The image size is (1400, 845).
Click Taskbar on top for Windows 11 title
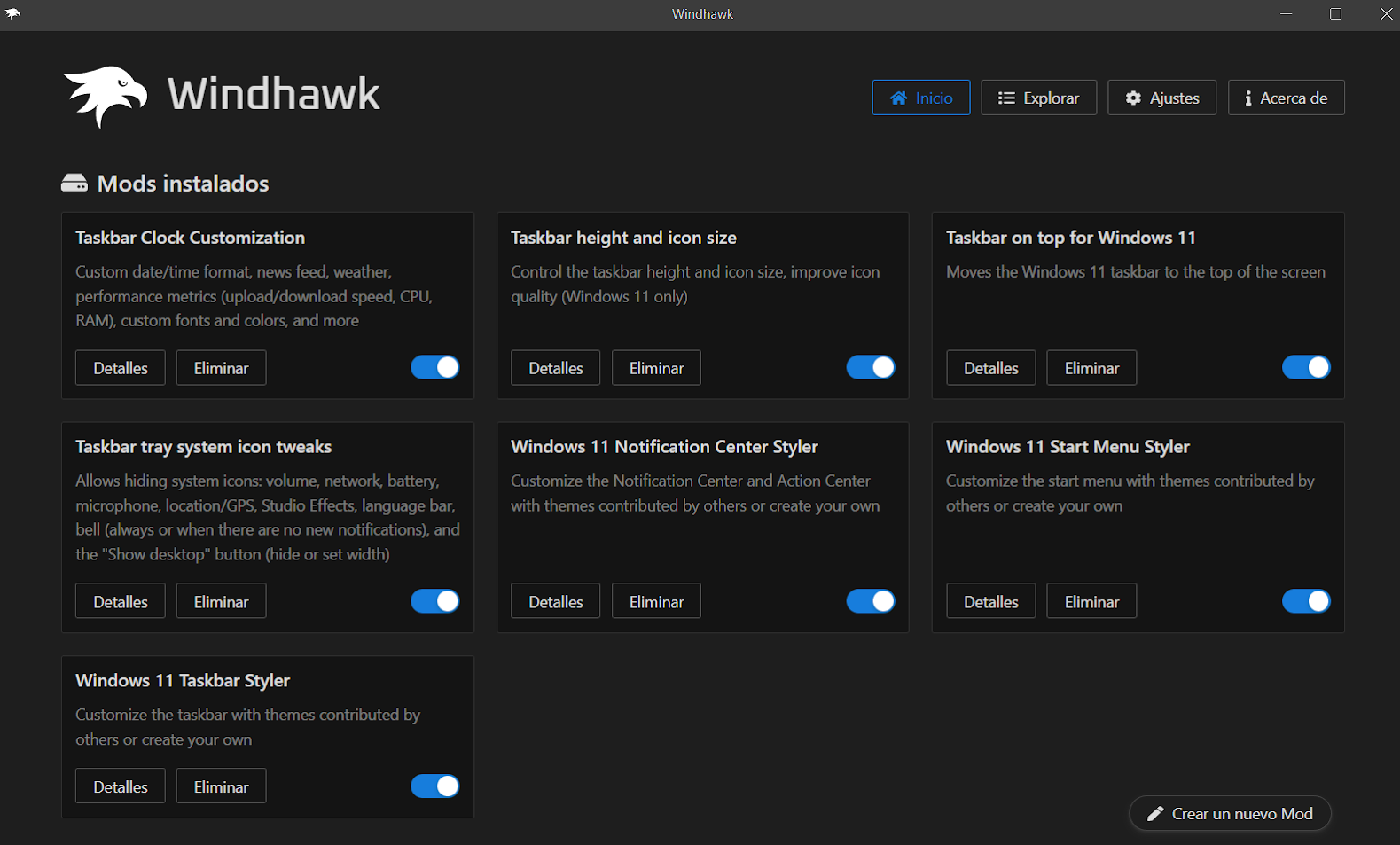(1070, 238)
